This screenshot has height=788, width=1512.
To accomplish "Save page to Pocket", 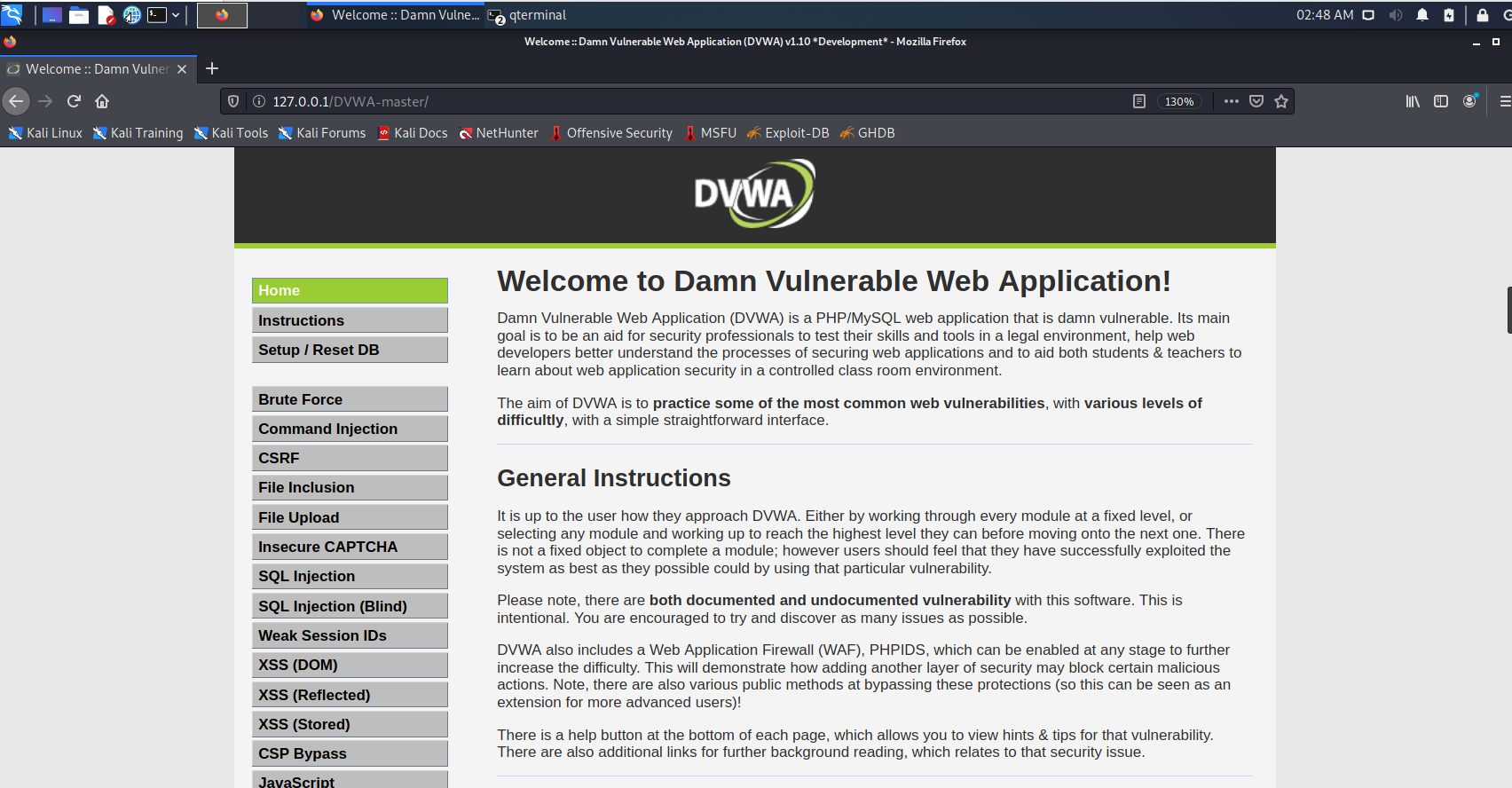I will tap(1256, 101).
